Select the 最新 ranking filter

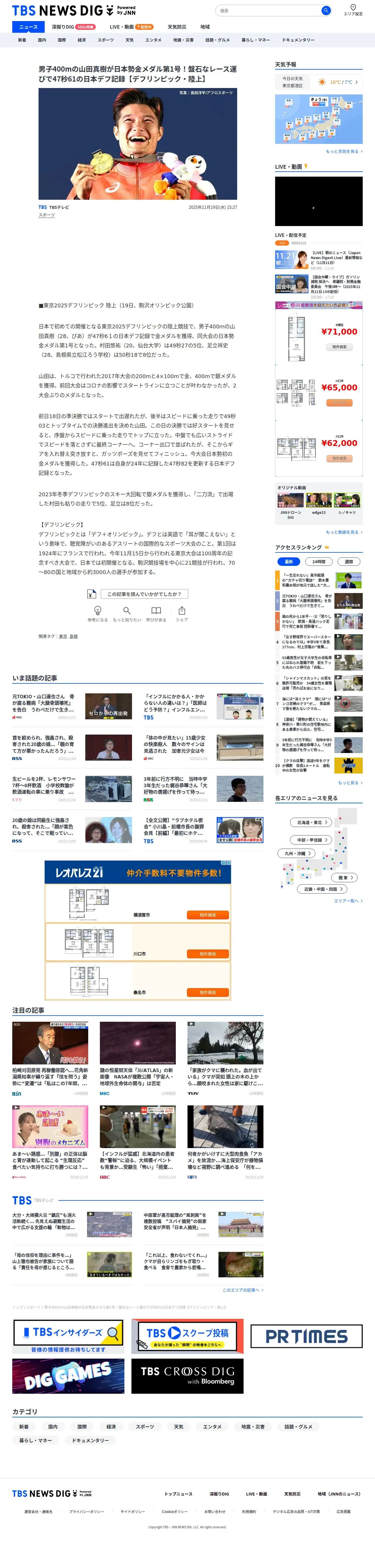pyautogui.click(x=289, y=562)
